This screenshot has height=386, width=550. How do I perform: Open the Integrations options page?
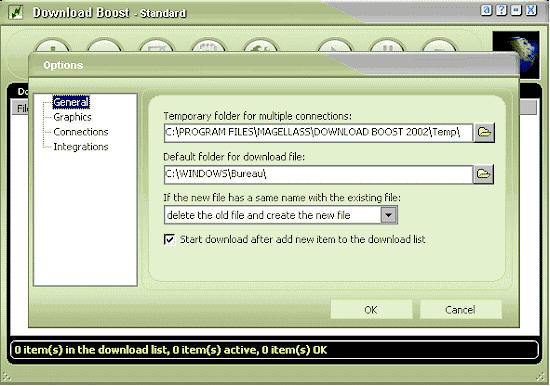pyautogui.click(x=81, y=147)
